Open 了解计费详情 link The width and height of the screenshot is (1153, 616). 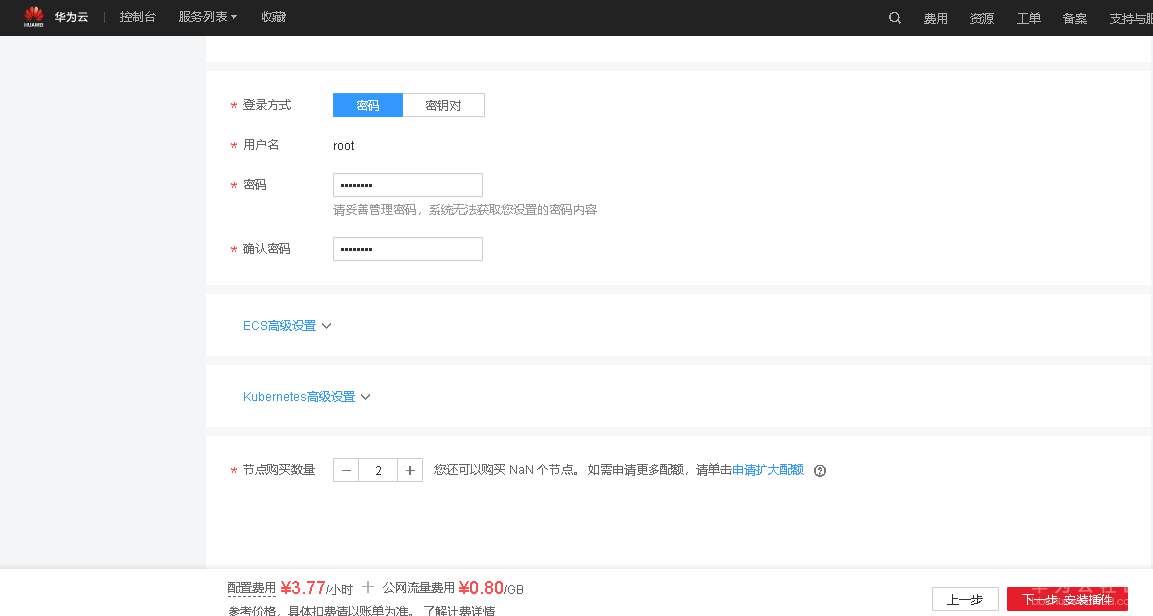[459, 610]
